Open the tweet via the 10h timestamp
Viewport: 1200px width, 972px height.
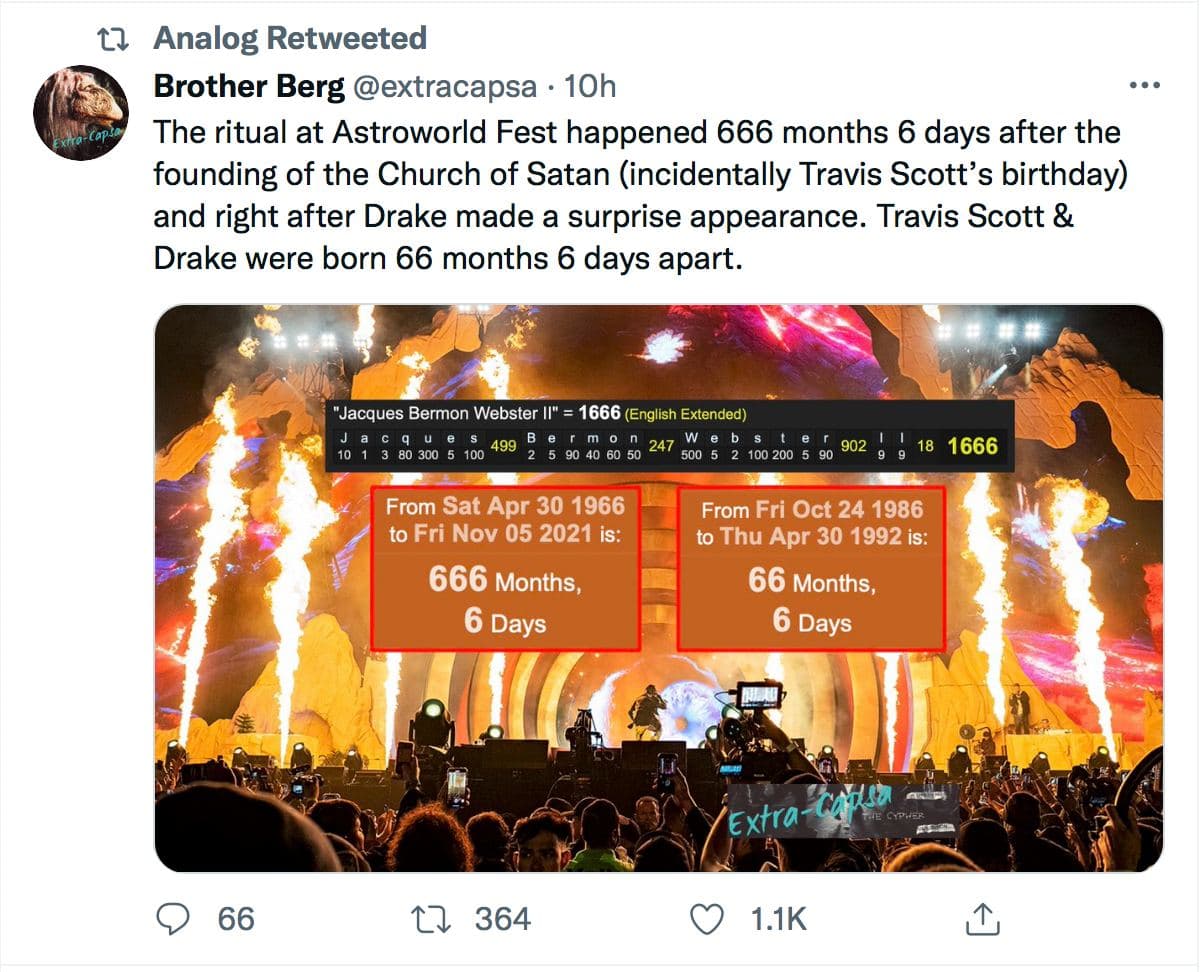tap(590, 87)
